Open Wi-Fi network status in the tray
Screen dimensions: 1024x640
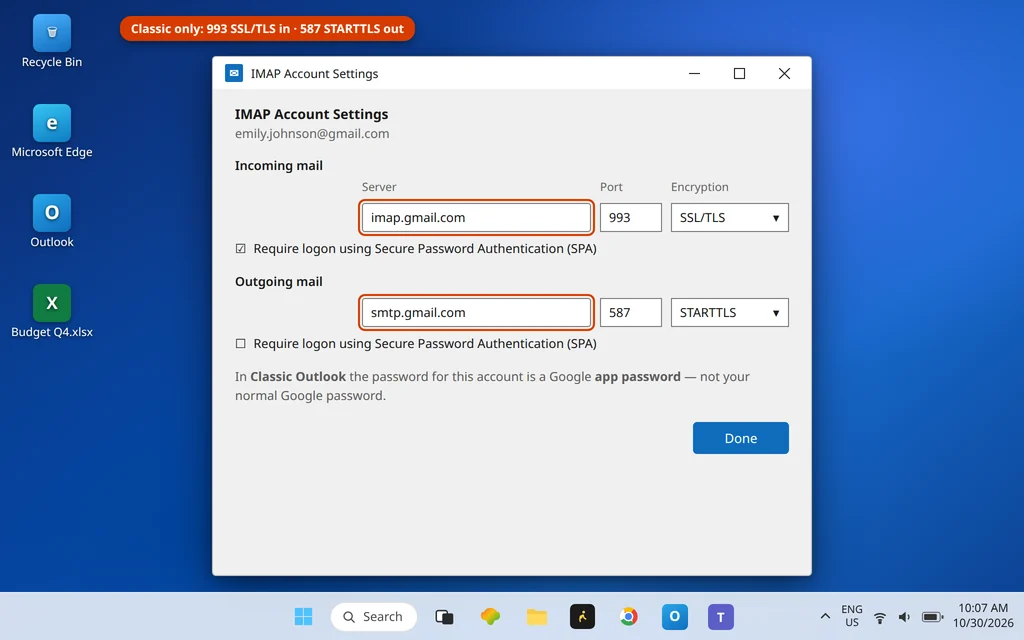point(880,616)
